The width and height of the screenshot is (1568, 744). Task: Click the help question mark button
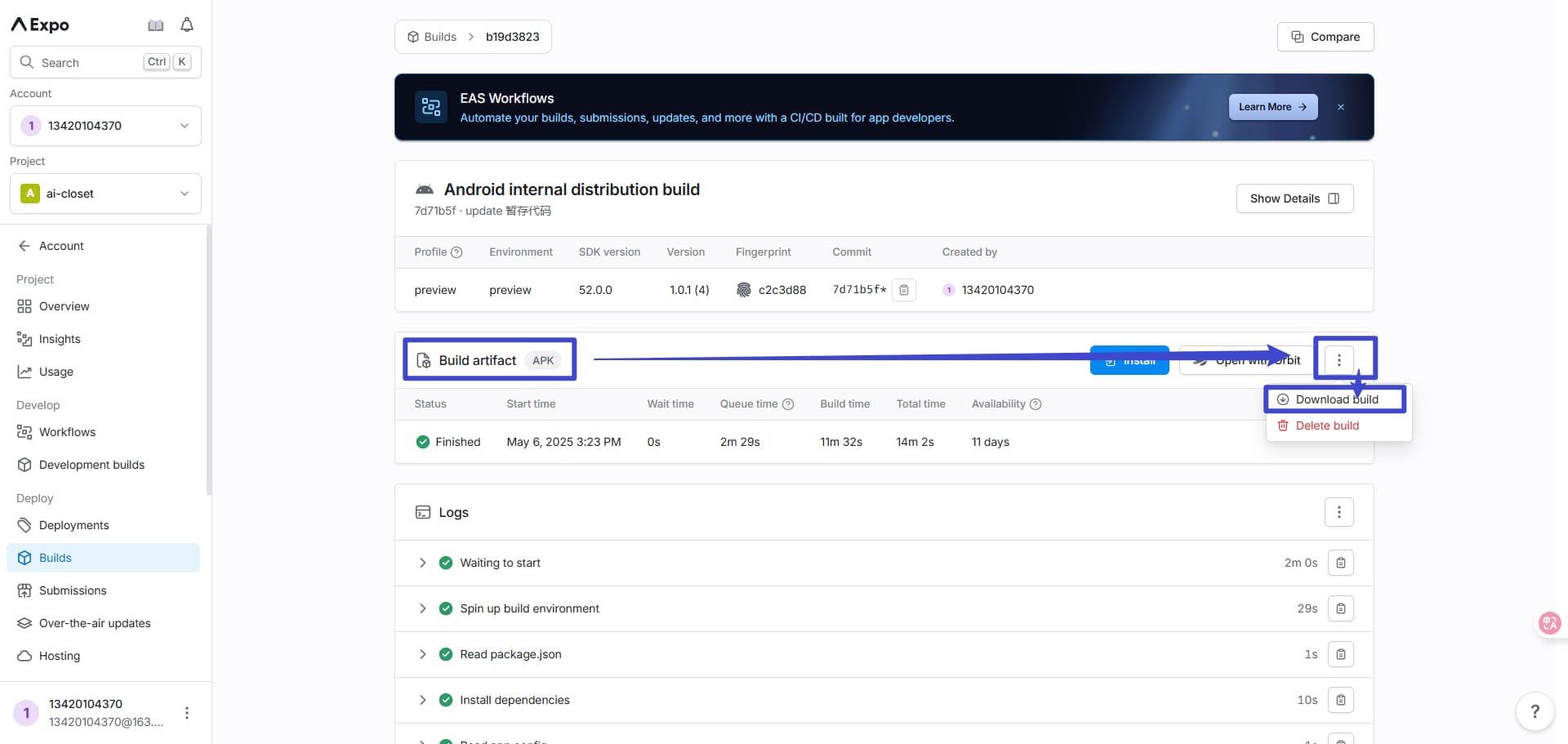click(1535, 711)
